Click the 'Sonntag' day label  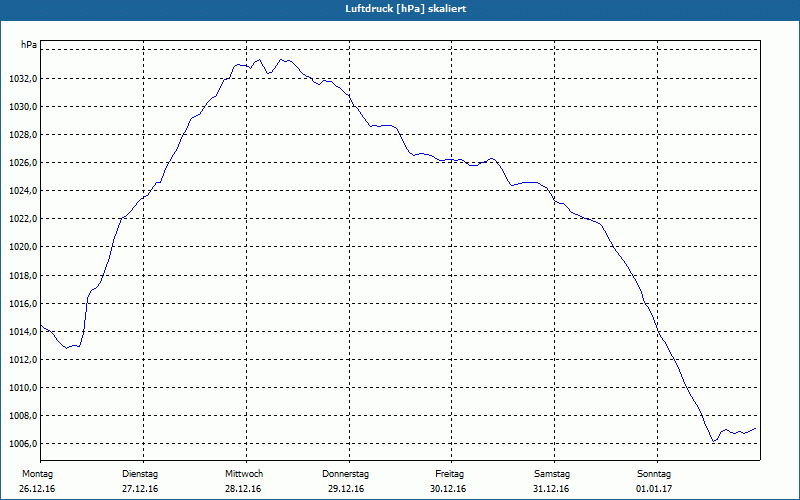tap(654, 474)
